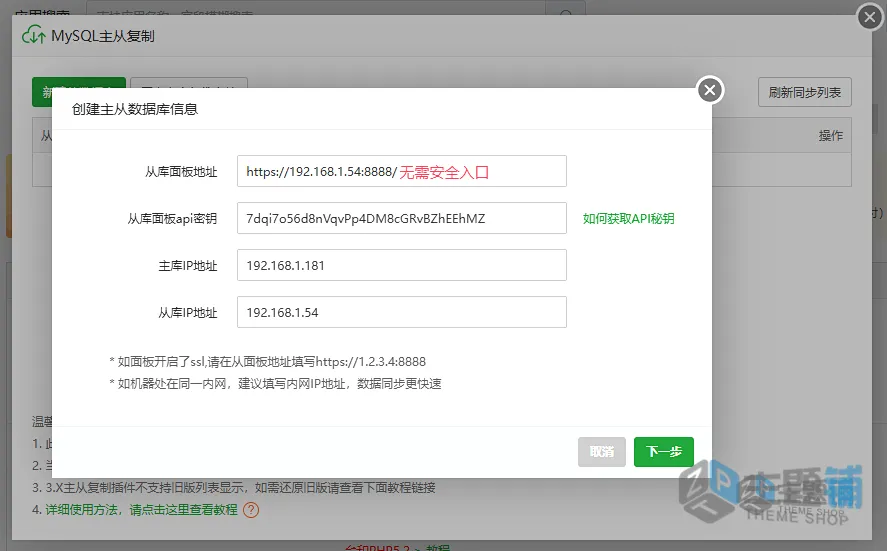Click the 取消 cancel button

(602, 451)
